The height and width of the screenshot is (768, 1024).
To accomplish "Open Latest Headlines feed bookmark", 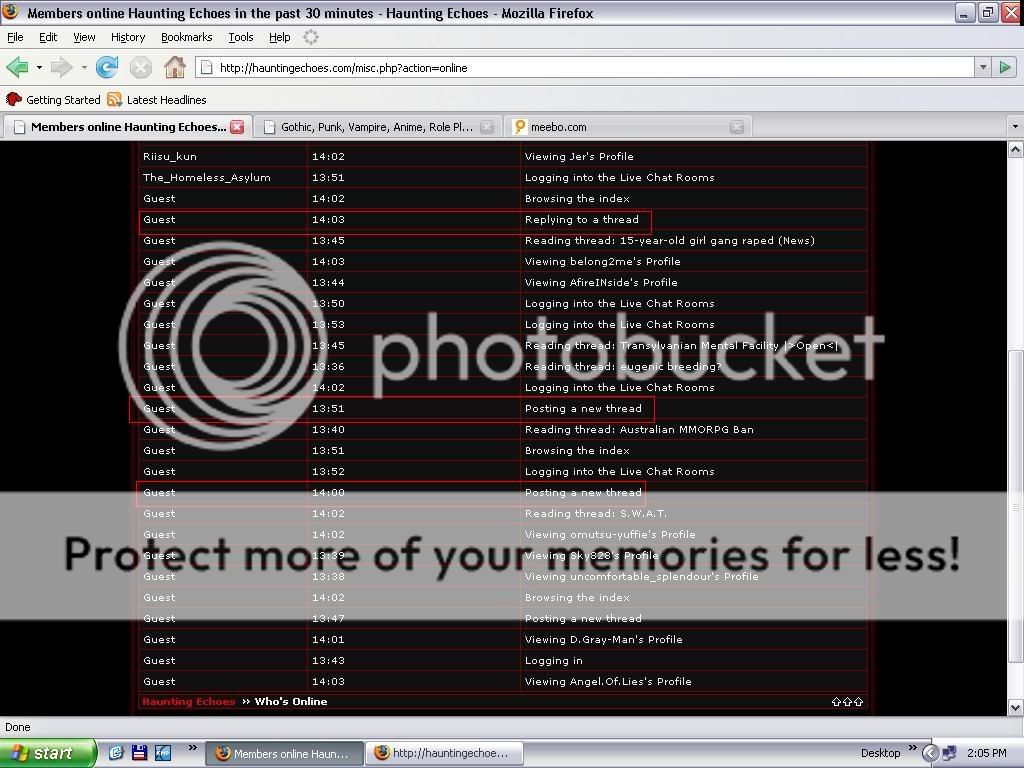I will [157, 100].
